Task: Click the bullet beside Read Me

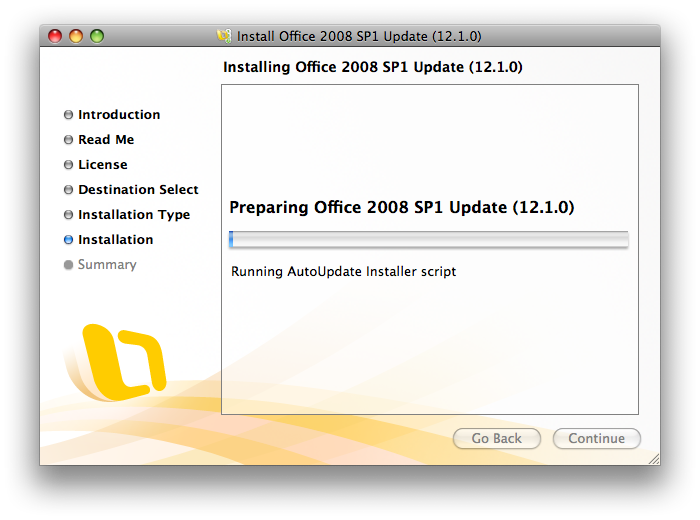Action: [68, 140]
